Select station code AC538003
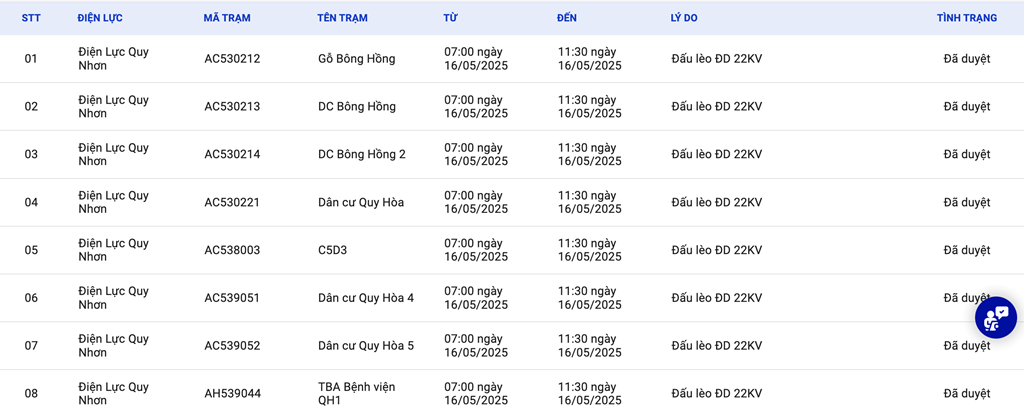 (x=232, y=251)
